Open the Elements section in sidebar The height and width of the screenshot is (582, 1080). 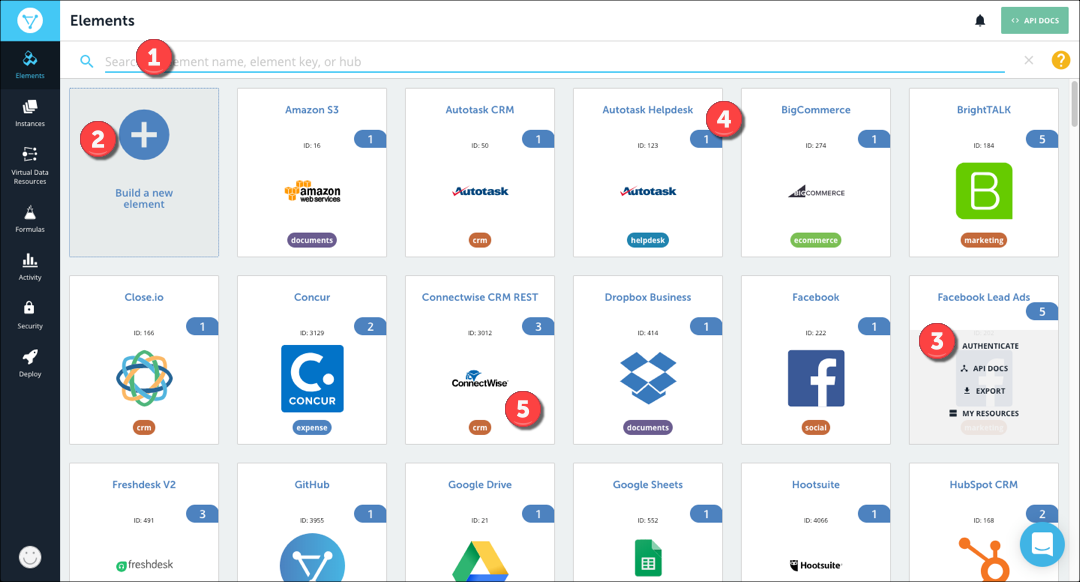click(x=30, y=65)
